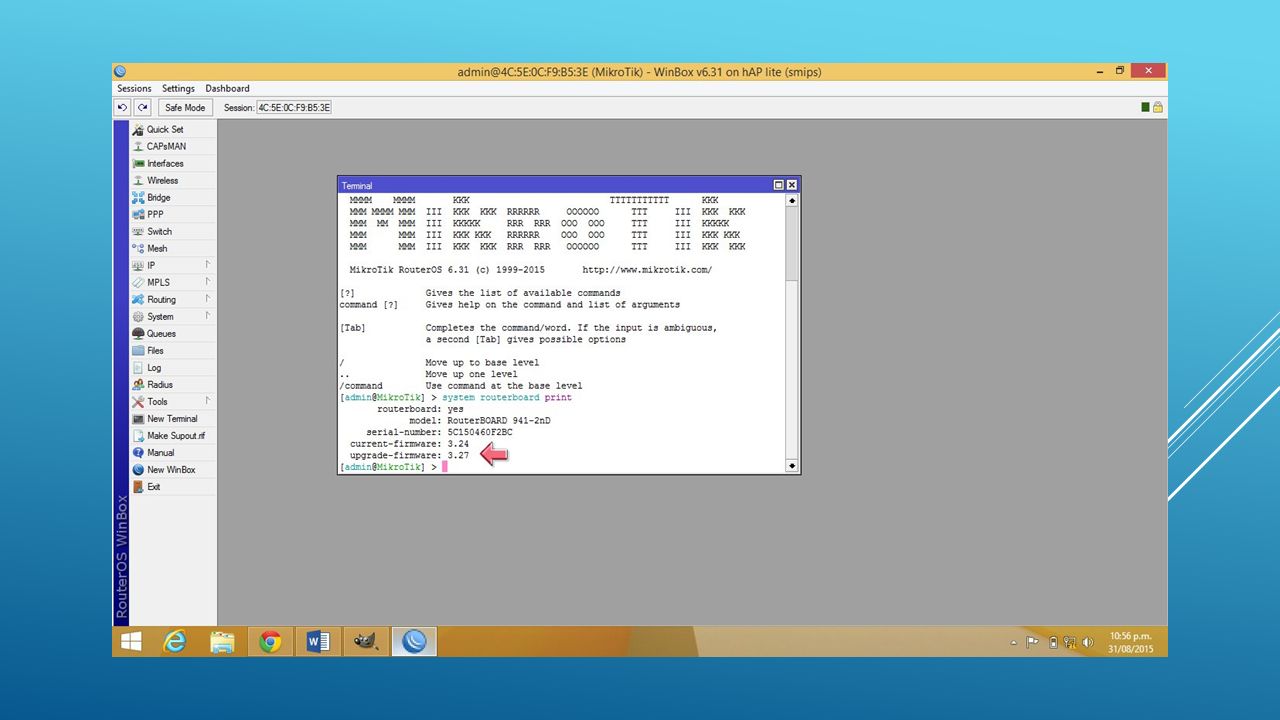
Task: Open the Dashboard menu
Action: coord(227,88)
